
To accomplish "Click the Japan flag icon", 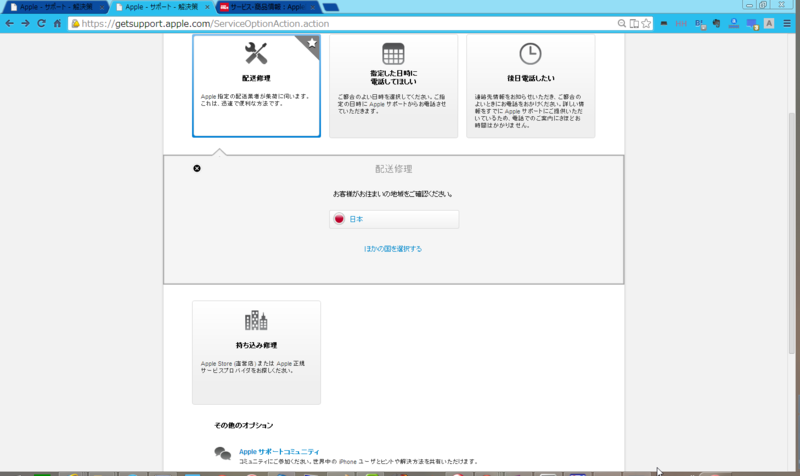I will click(339, 219).
